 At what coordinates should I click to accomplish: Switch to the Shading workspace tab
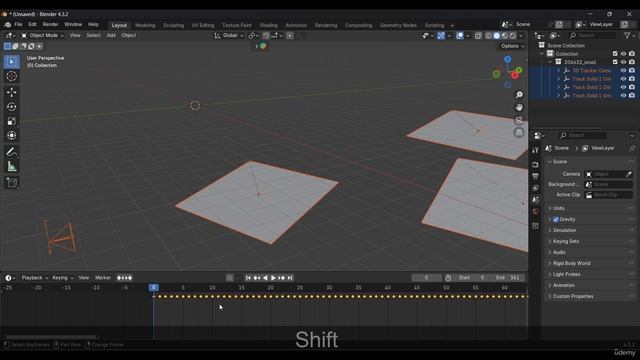coord(268,25)
